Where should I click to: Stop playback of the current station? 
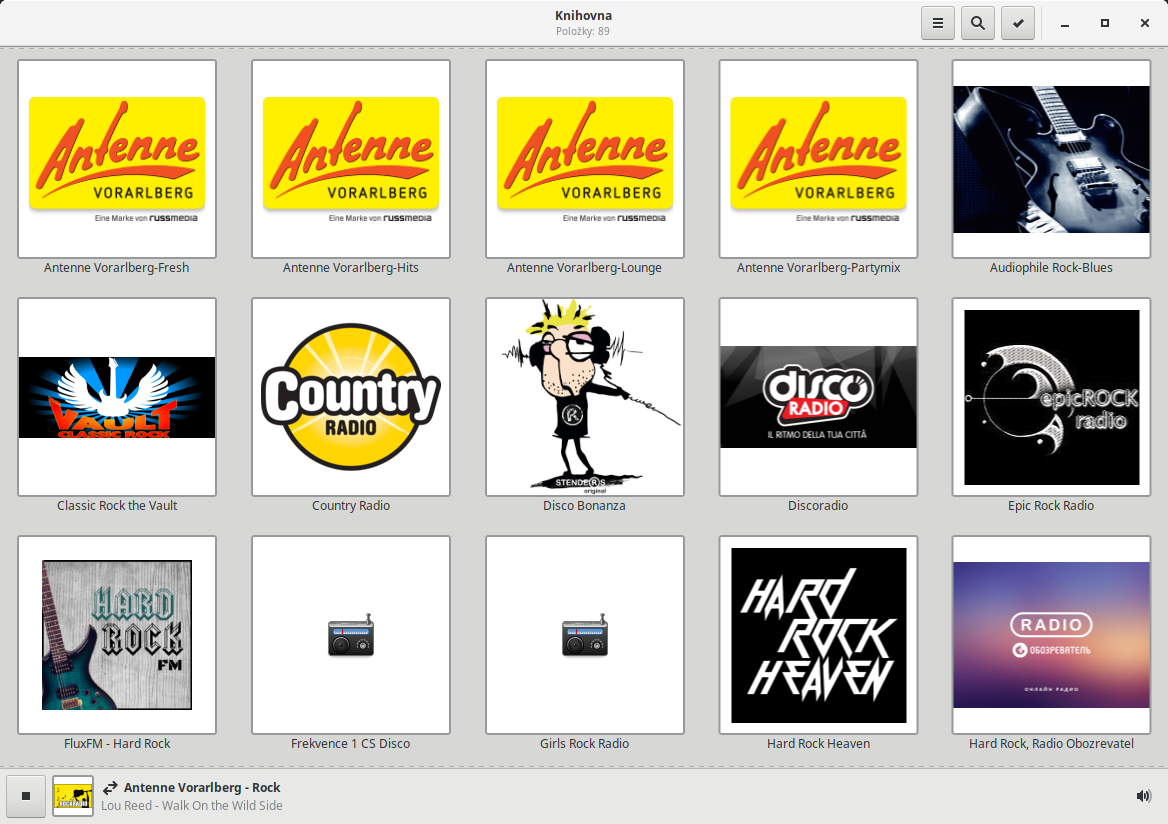(x=26, y=796)
